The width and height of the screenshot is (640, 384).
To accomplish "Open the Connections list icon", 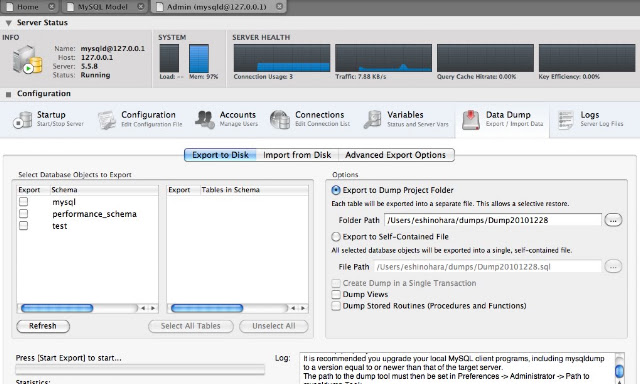I will 280,120.
